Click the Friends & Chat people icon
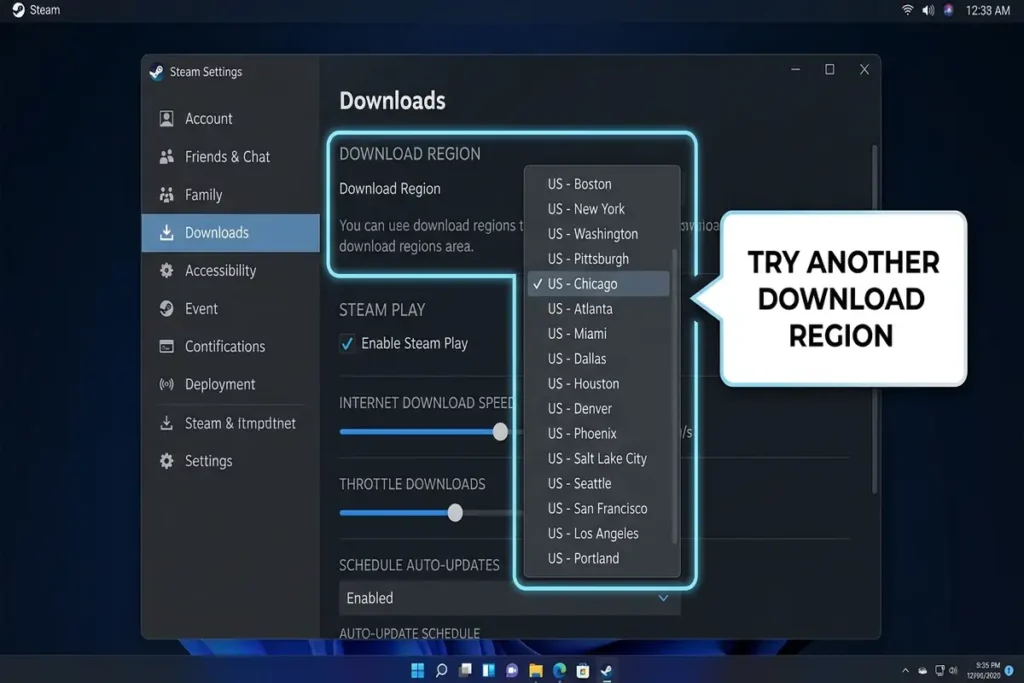The width and height of the screenshot is (1024, 683). pyautogui.click(x=167, y=156)
